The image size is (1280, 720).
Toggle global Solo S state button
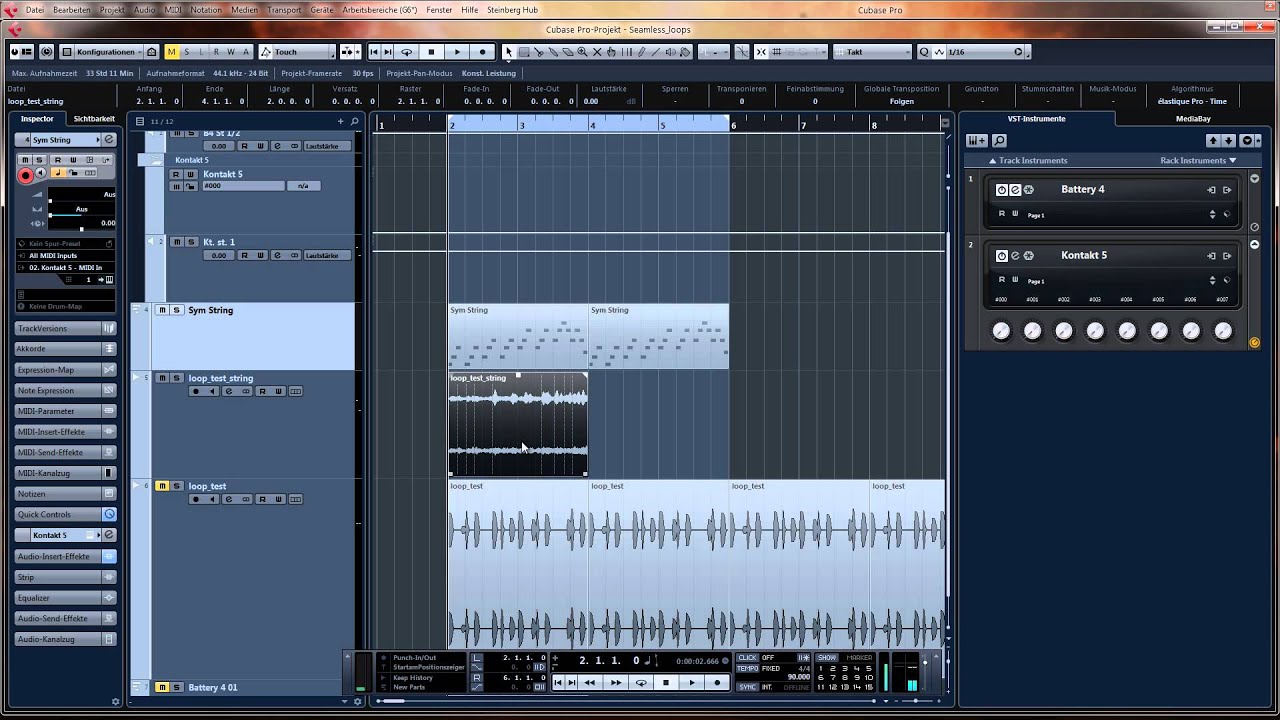[186, 52]
